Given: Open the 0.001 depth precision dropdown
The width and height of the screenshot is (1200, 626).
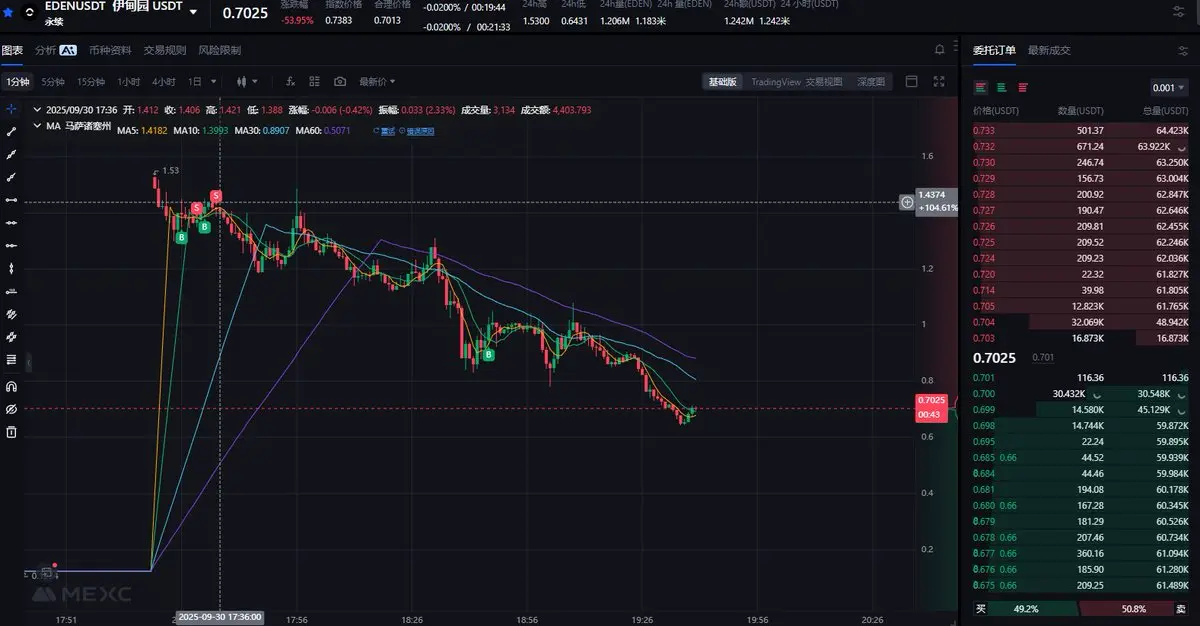Looking at the screenshot, I should click(1167, 88).
